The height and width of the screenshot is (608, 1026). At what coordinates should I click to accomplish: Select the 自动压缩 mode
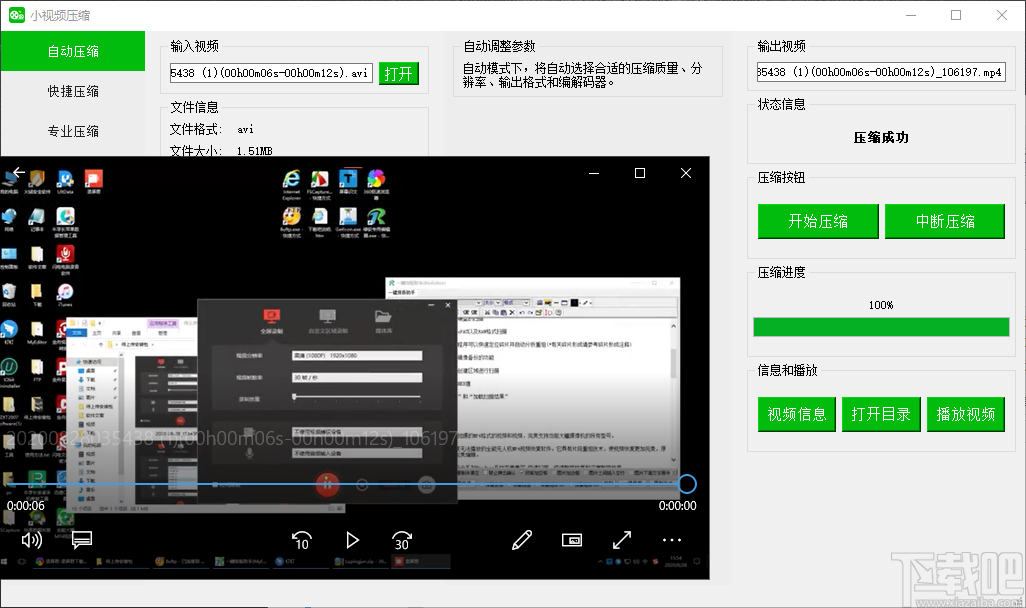click(x=71, y=51)
